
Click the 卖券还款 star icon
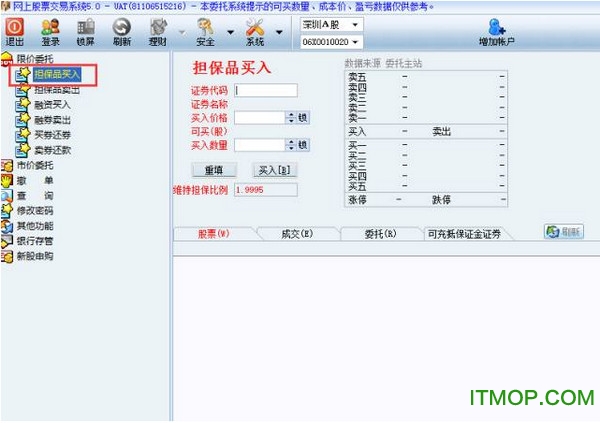23,150
